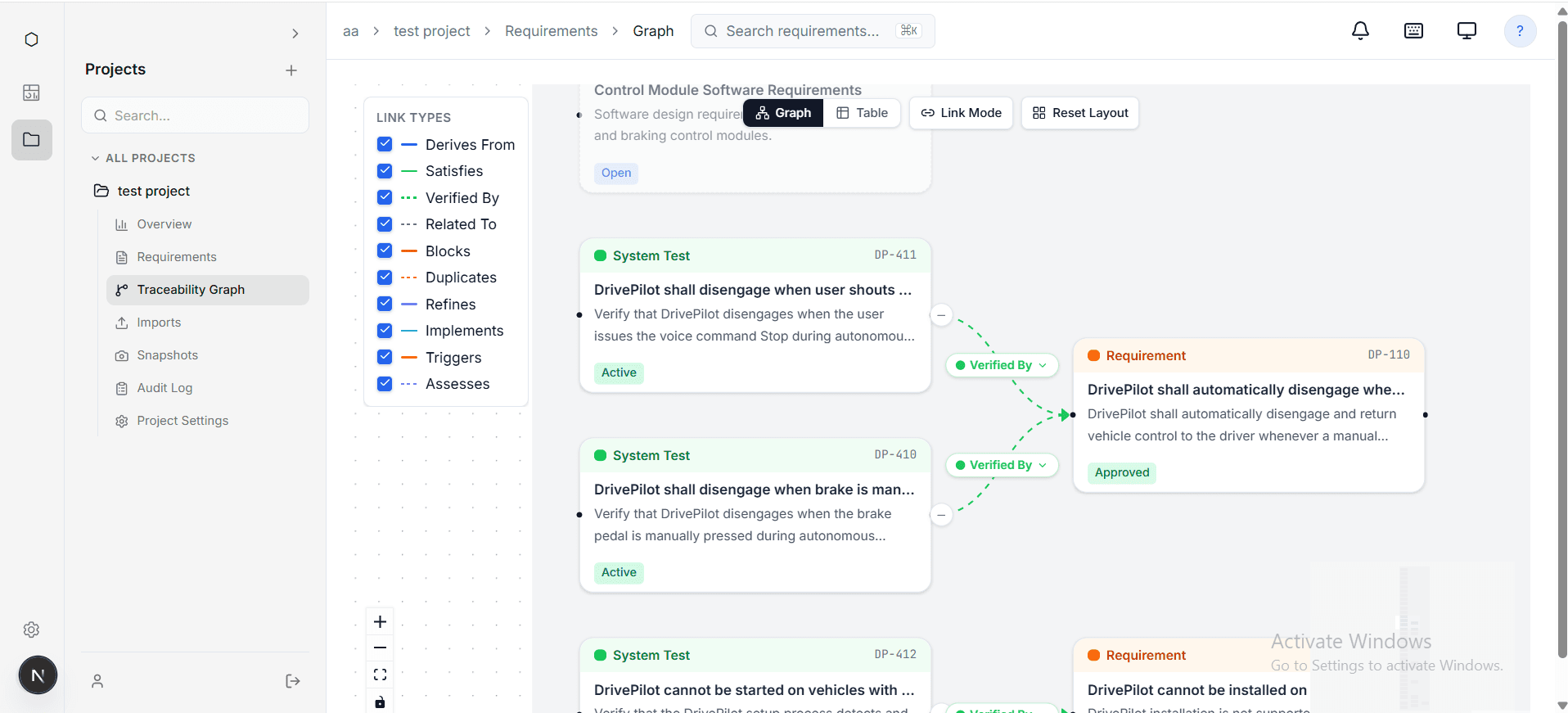The height and width of the screenshot is (713, 1568).
Task: Uncheck Satisfies link type
Action: (x=385, y=171)
